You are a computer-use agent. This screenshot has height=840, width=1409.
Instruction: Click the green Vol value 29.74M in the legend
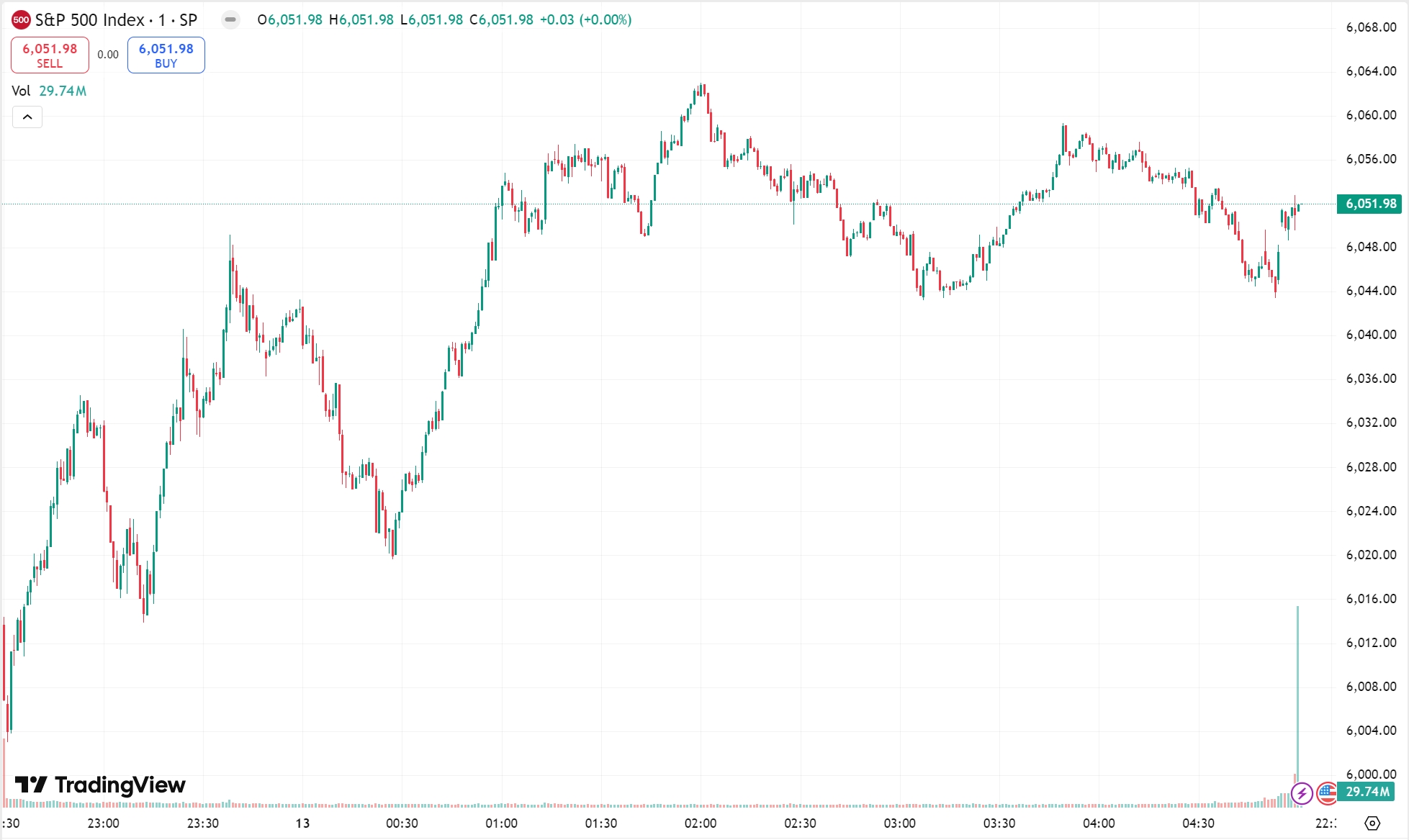[61, 91]
